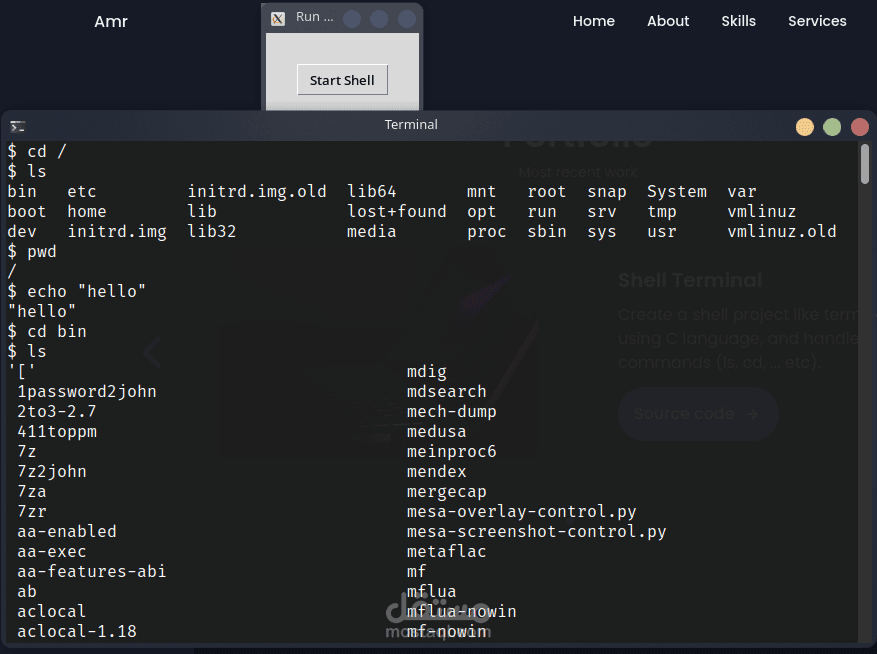
Task: Click 'aa-exec' in the listing
Action: (x=51, y=552)
